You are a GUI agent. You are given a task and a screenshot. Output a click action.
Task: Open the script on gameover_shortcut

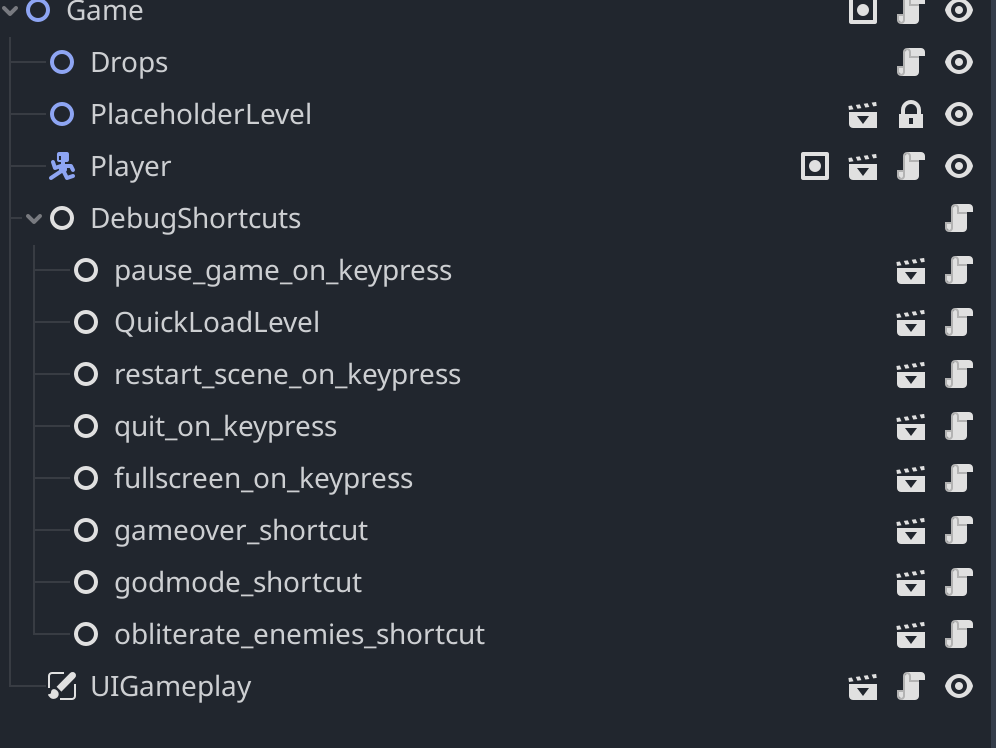pos(961,530)
